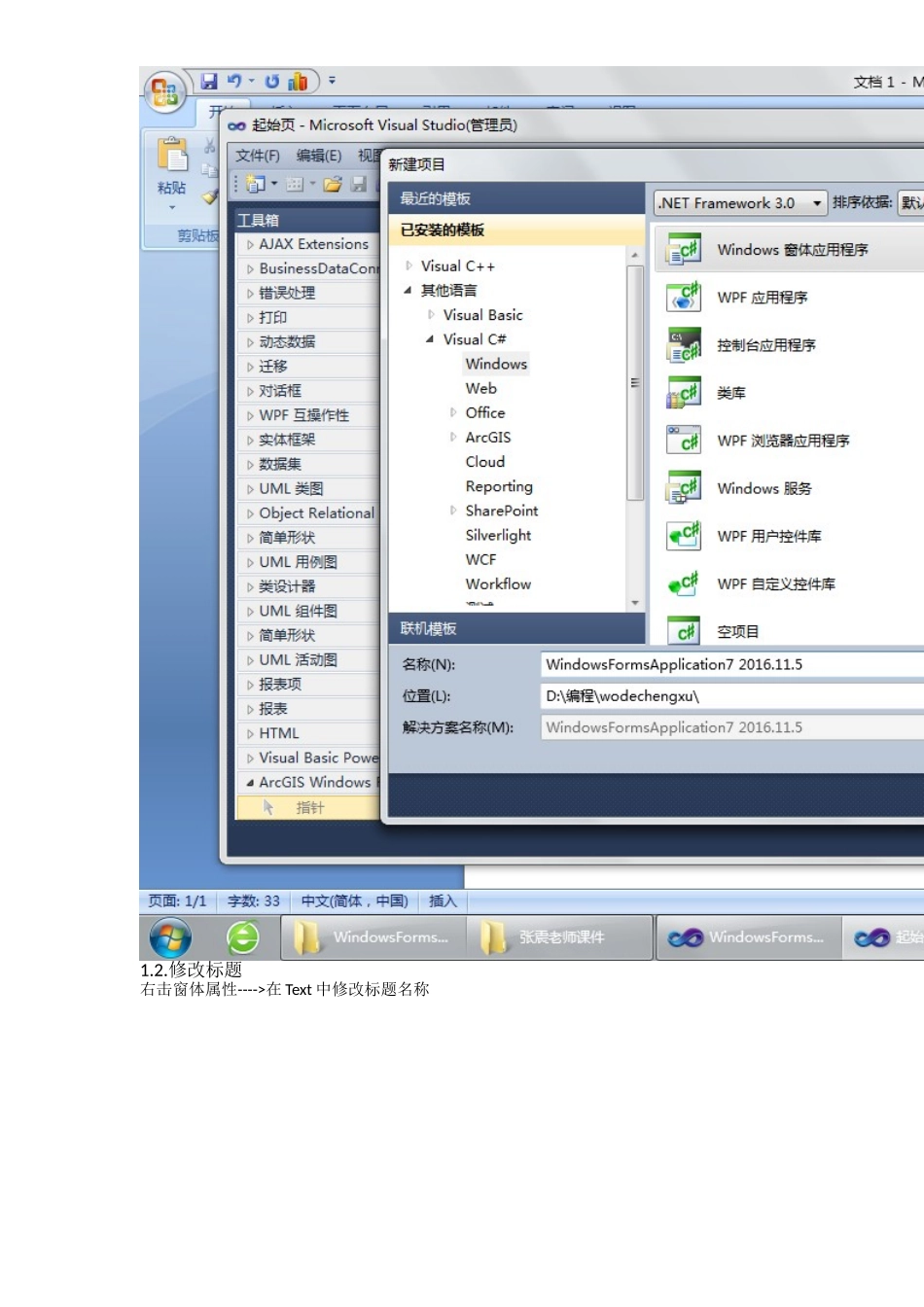The image size is (924, 1307).
Task: Open the 文件(F) menu
Action: pyautogui.click(x=257, y=156)
